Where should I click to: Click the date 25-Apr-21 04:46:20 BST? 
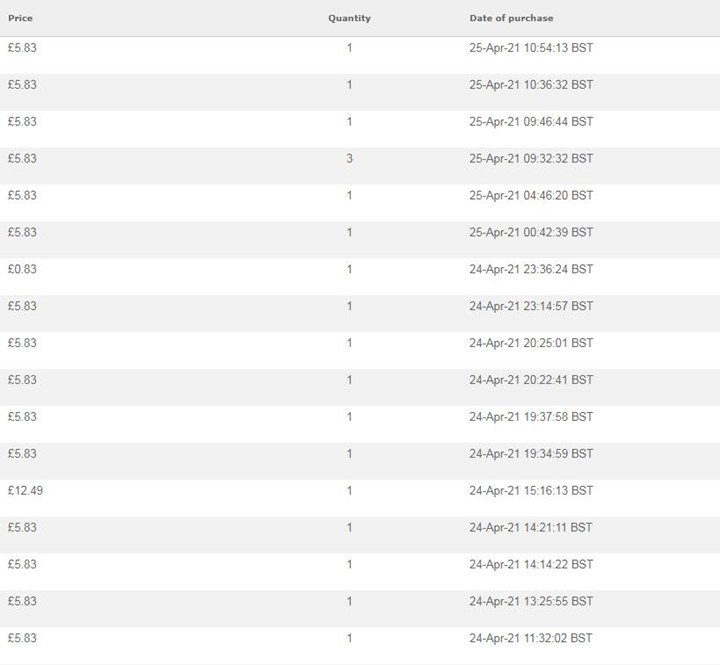[x=531, y=195]
